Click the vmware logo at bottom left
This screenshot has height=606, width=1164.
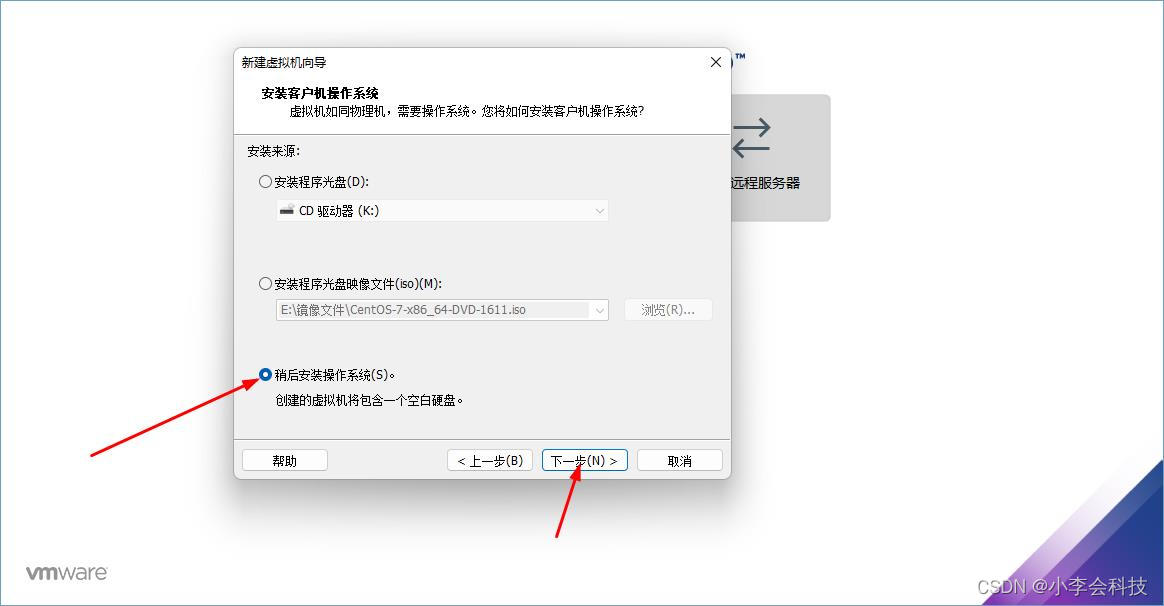tap(67, 573)
